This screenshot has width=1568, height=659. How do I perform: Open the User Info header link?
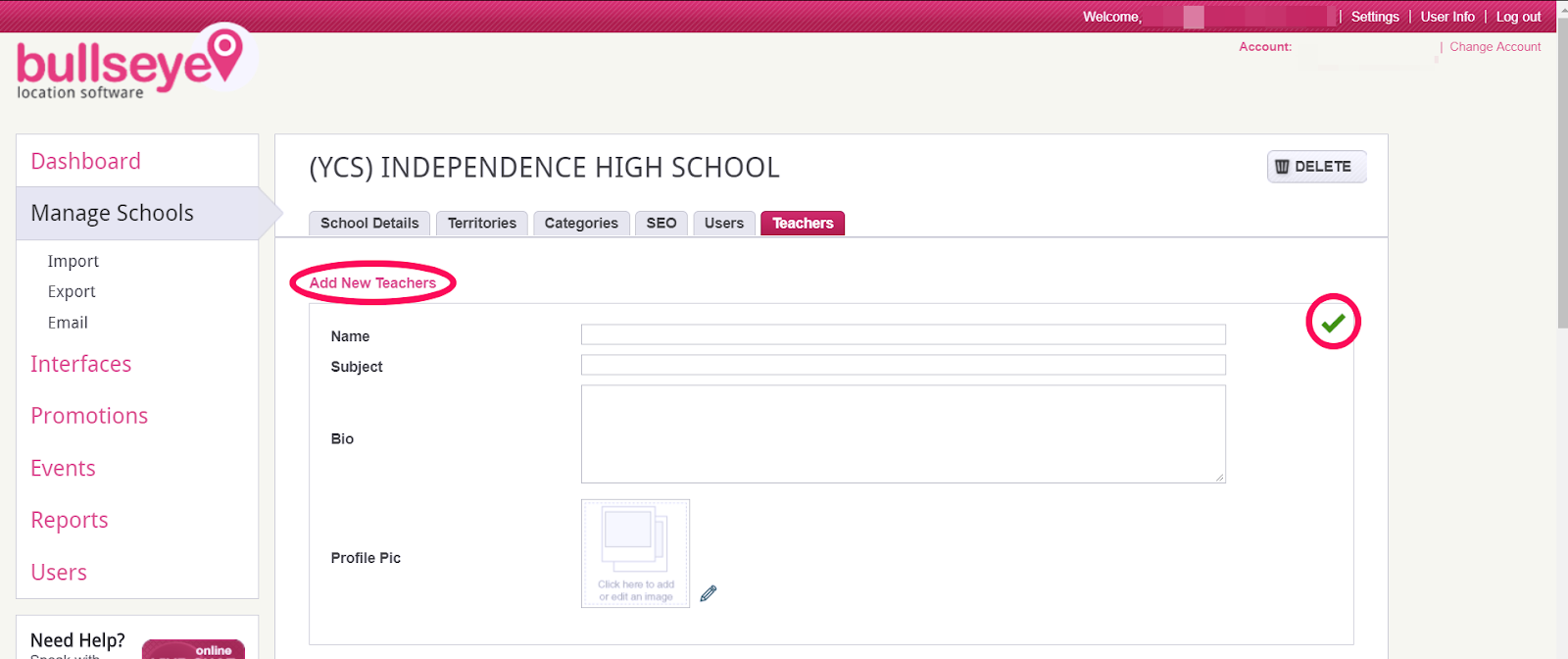coord(1447,17)
